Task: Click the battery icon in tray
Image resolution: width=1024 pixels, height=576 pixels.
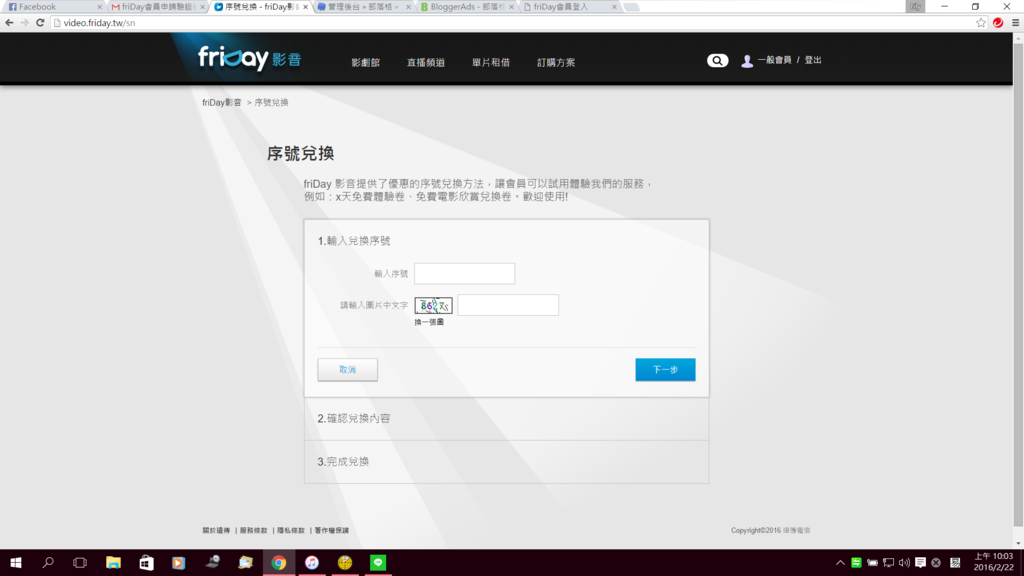Action: (x=872, y=562)
